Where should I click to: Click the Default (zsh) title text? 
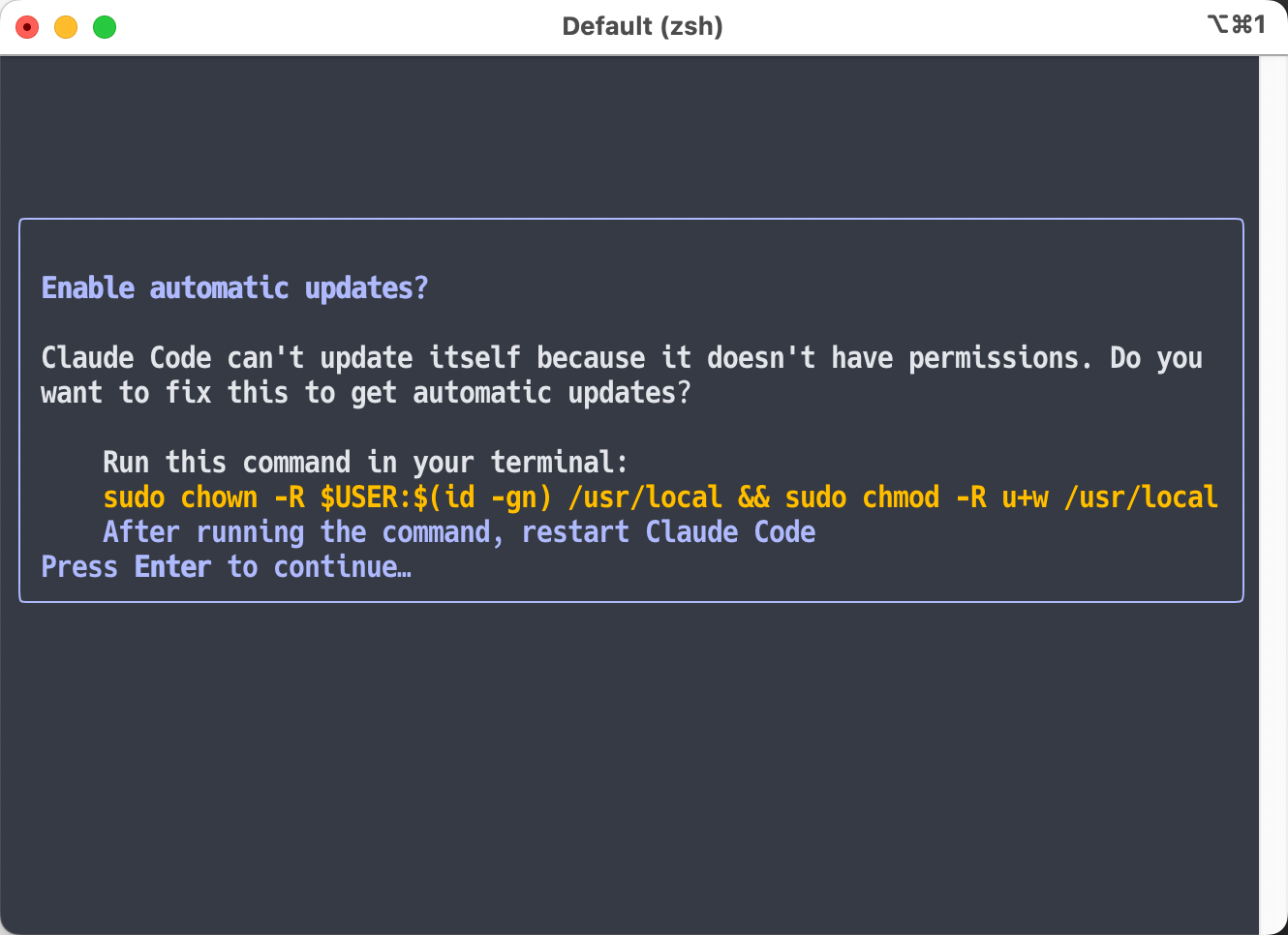click(x=642, y=26)
